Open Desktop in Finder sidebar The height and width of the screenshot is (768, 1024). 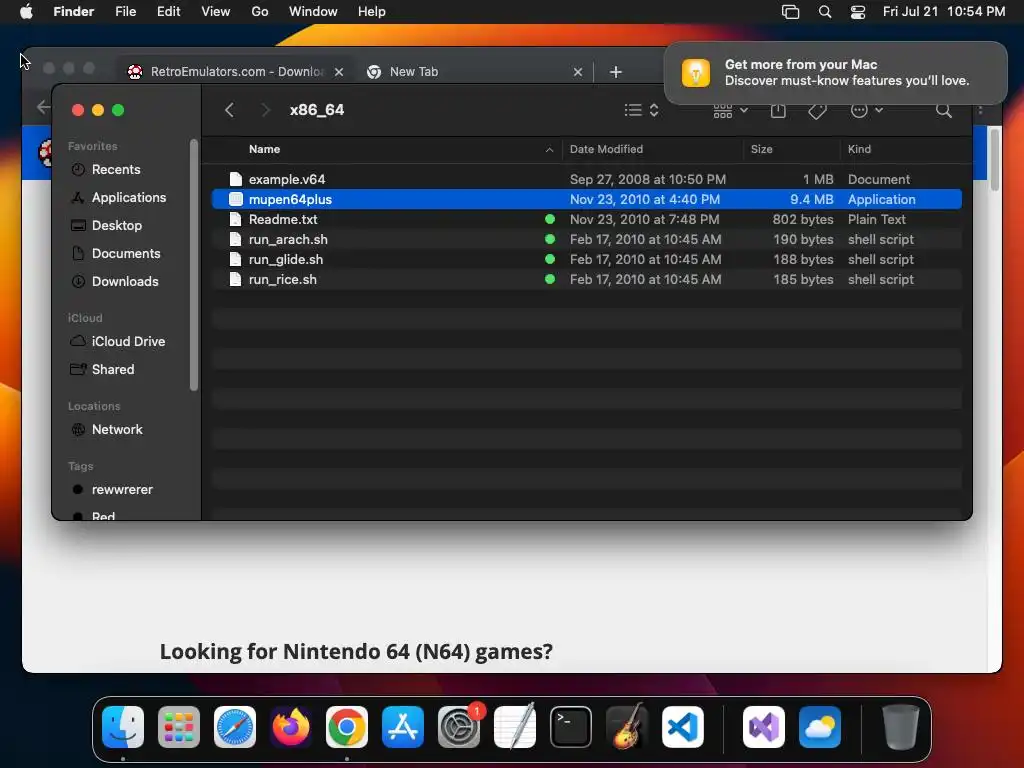click(106, 225)
